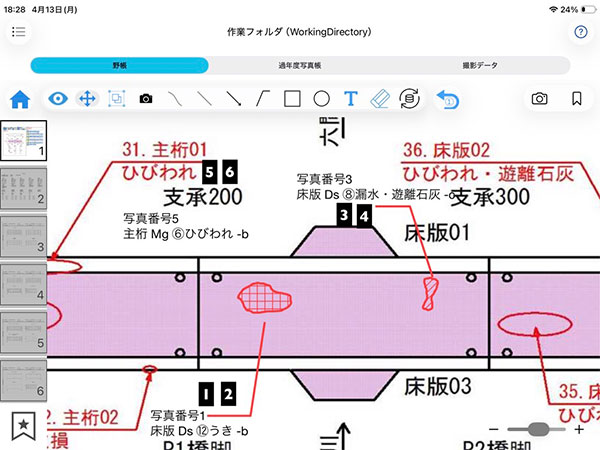Zoom in with the plus button
600x450 pixels.
click(x=579, y=429)
